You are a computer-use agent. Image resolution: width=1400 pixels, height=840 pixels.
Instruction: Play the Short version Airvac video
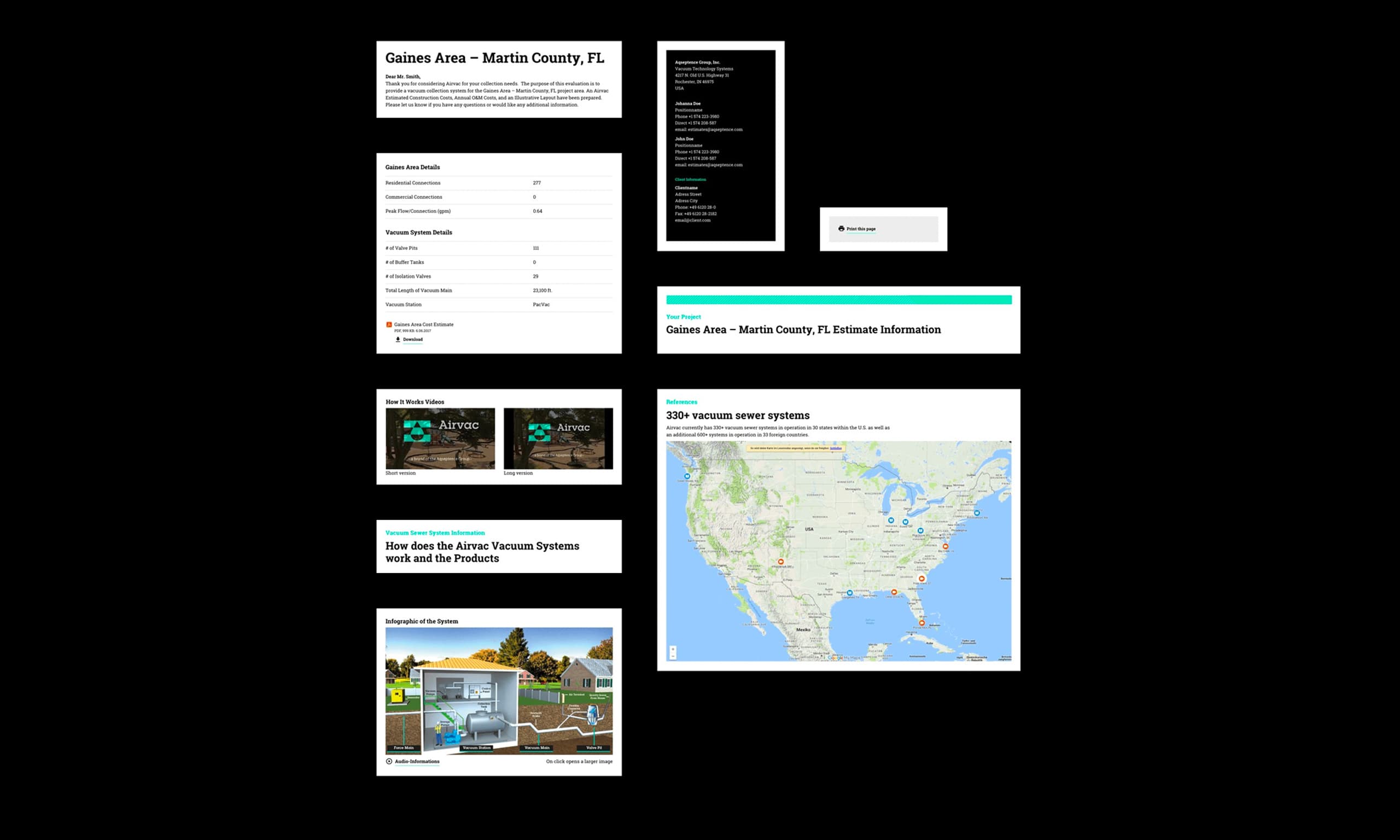click(440, 438)
